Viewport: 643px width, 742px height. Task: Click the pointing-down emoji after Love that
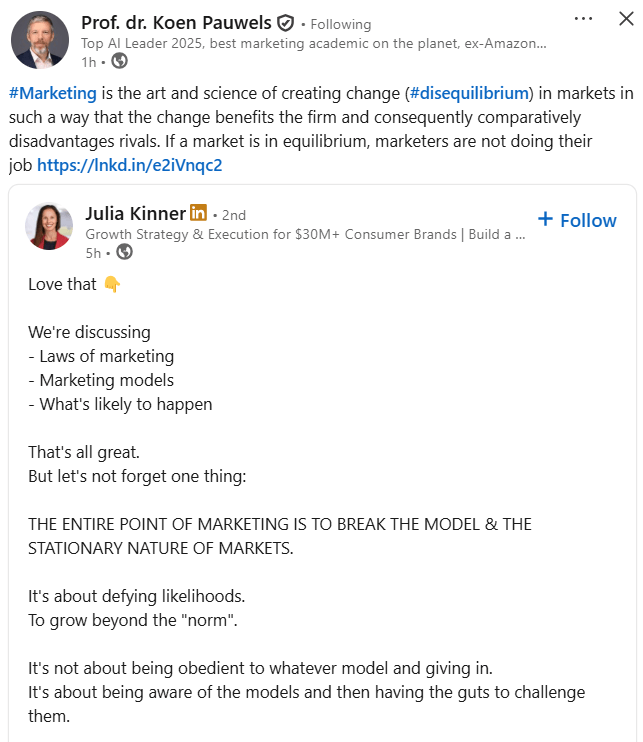coord(112,285)
